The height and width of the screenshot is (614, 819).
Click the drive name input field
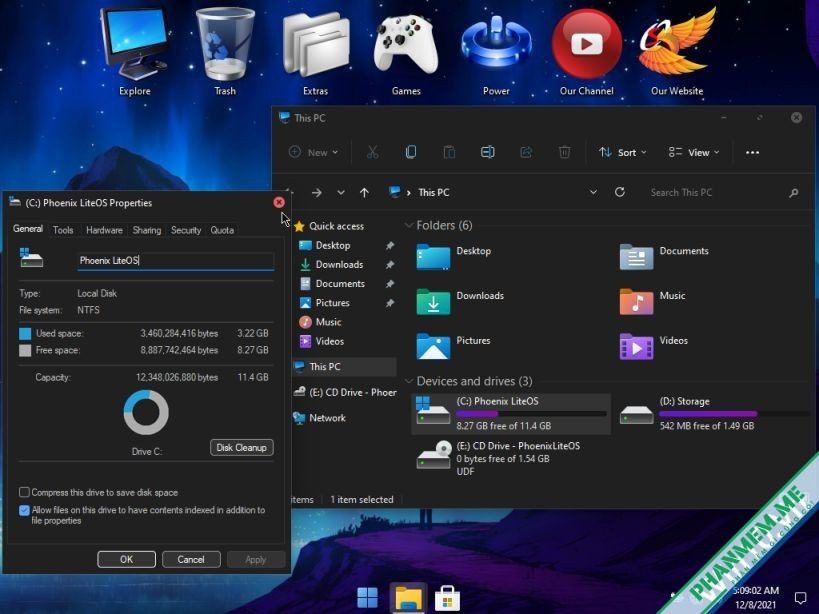(176, 261)
